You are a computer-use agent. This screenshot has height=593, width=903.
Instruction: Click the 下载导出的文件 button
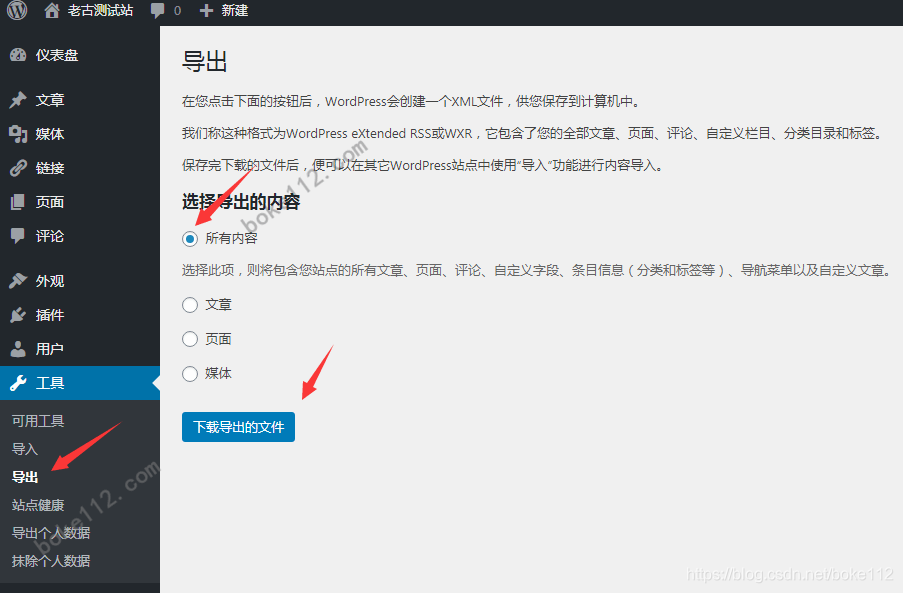pyautogui.click(x=238, y=427)
